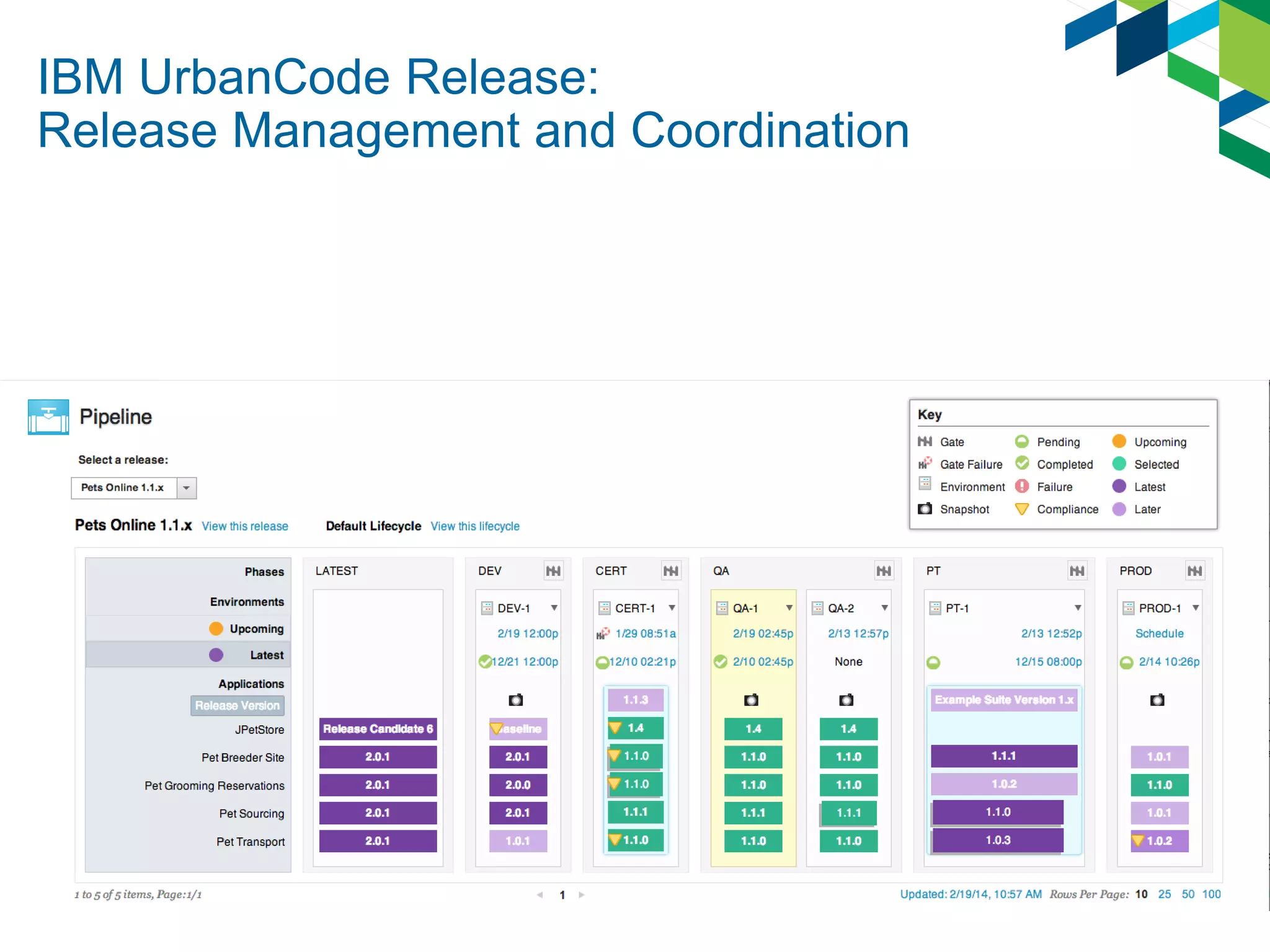Open the View this release link
1270x952 pixels.
click(245, 526)
